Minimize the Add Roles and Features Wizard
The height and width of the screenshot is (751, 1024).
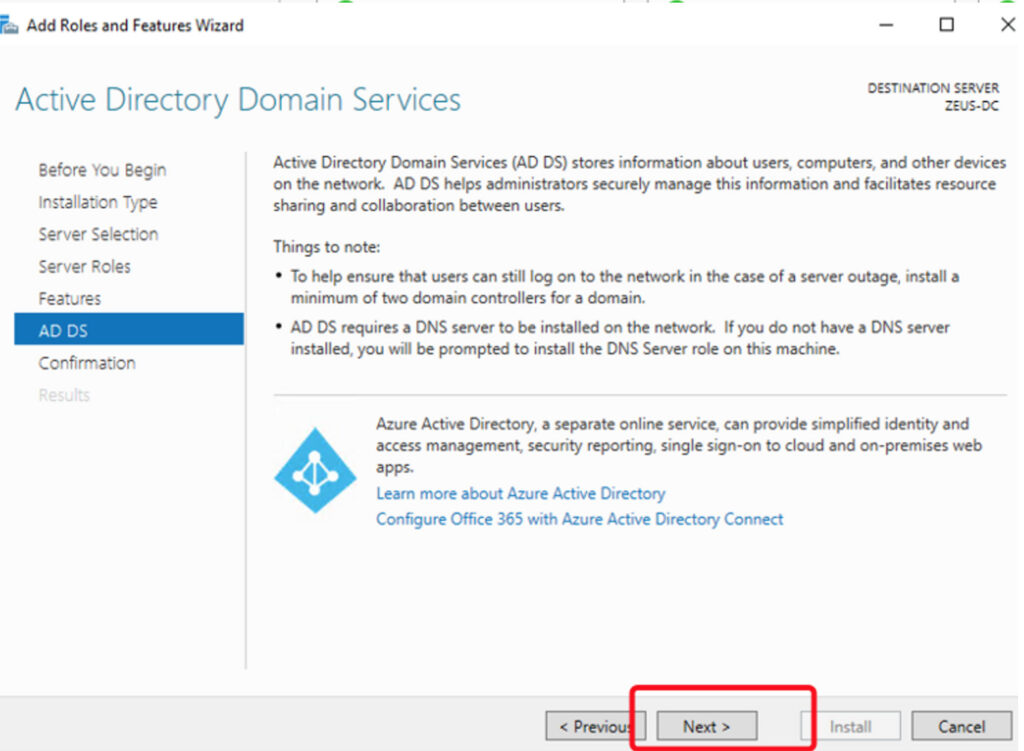coord(886,25)
